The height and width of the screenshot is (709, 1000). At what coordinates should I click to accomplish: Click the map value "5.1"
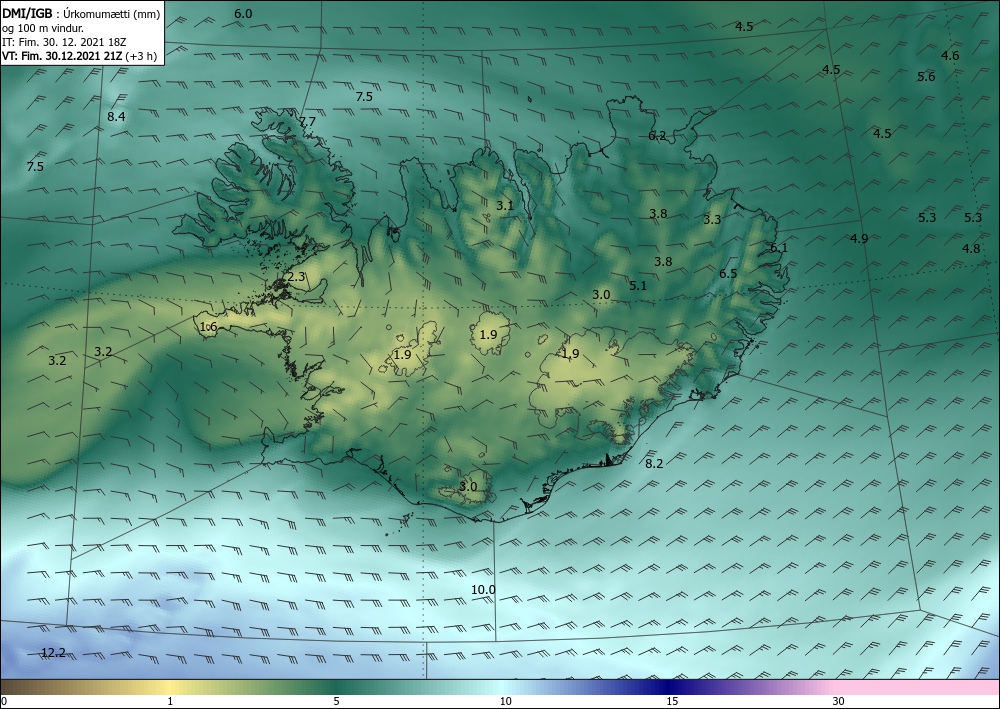click(638, 286)
